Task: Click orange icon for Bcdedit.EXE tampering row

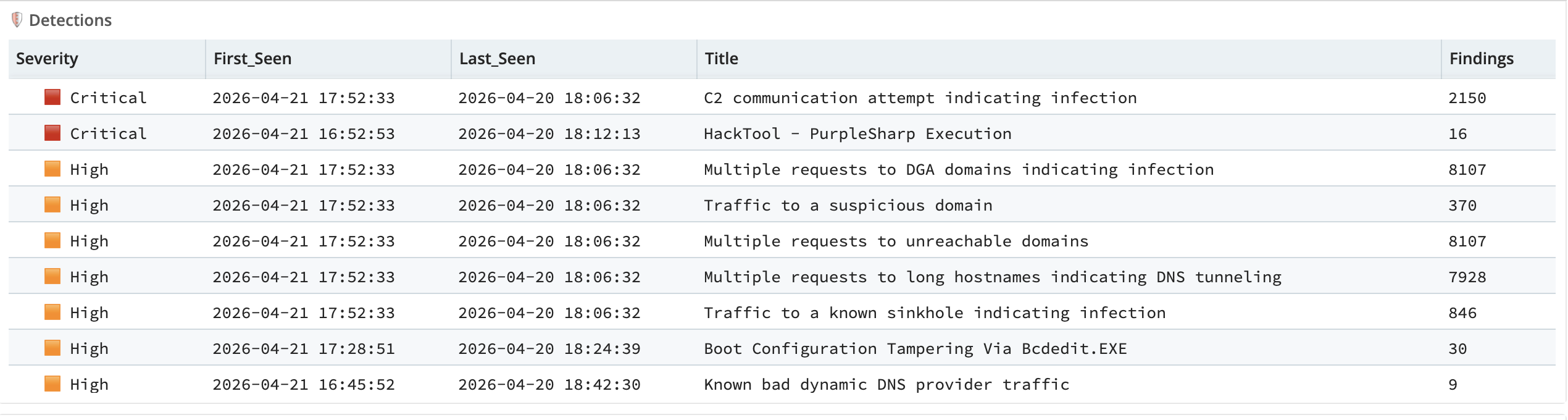Action: (x=52, y=348)
